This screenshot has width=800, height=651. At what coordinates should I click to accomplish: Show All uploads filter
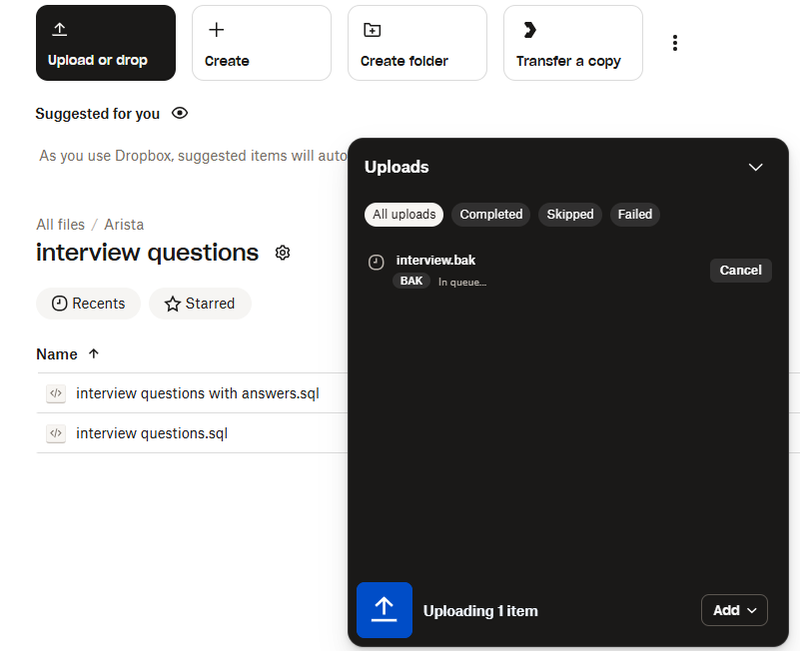[x=404, y=214]
